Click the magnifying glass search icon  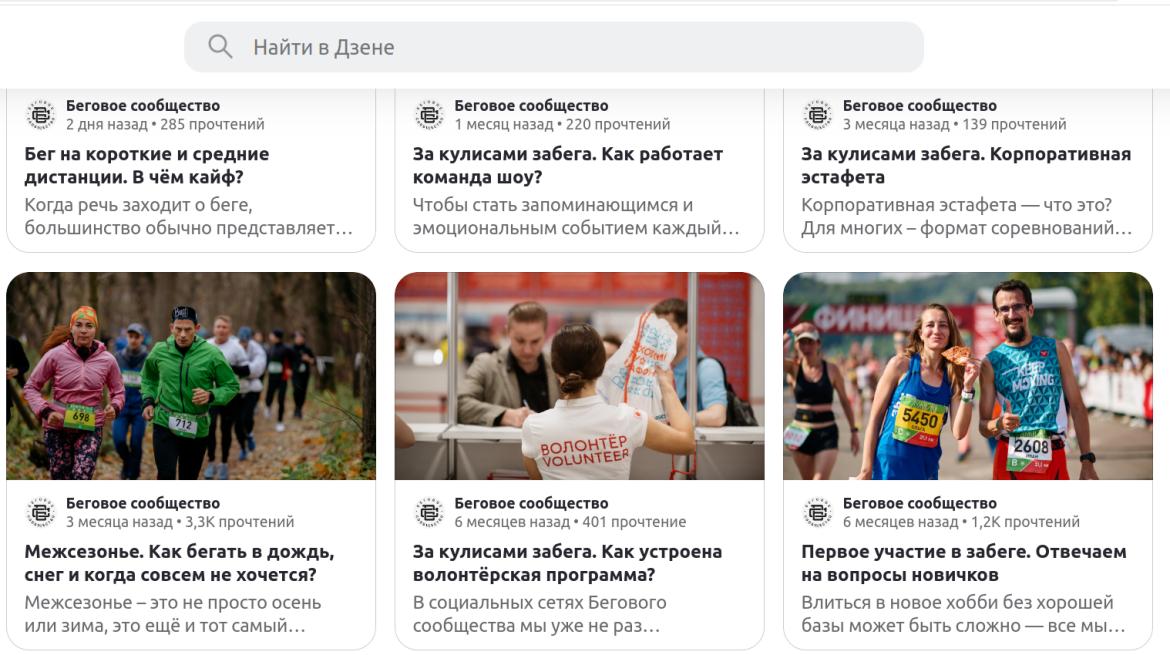(x=220, y=47)
